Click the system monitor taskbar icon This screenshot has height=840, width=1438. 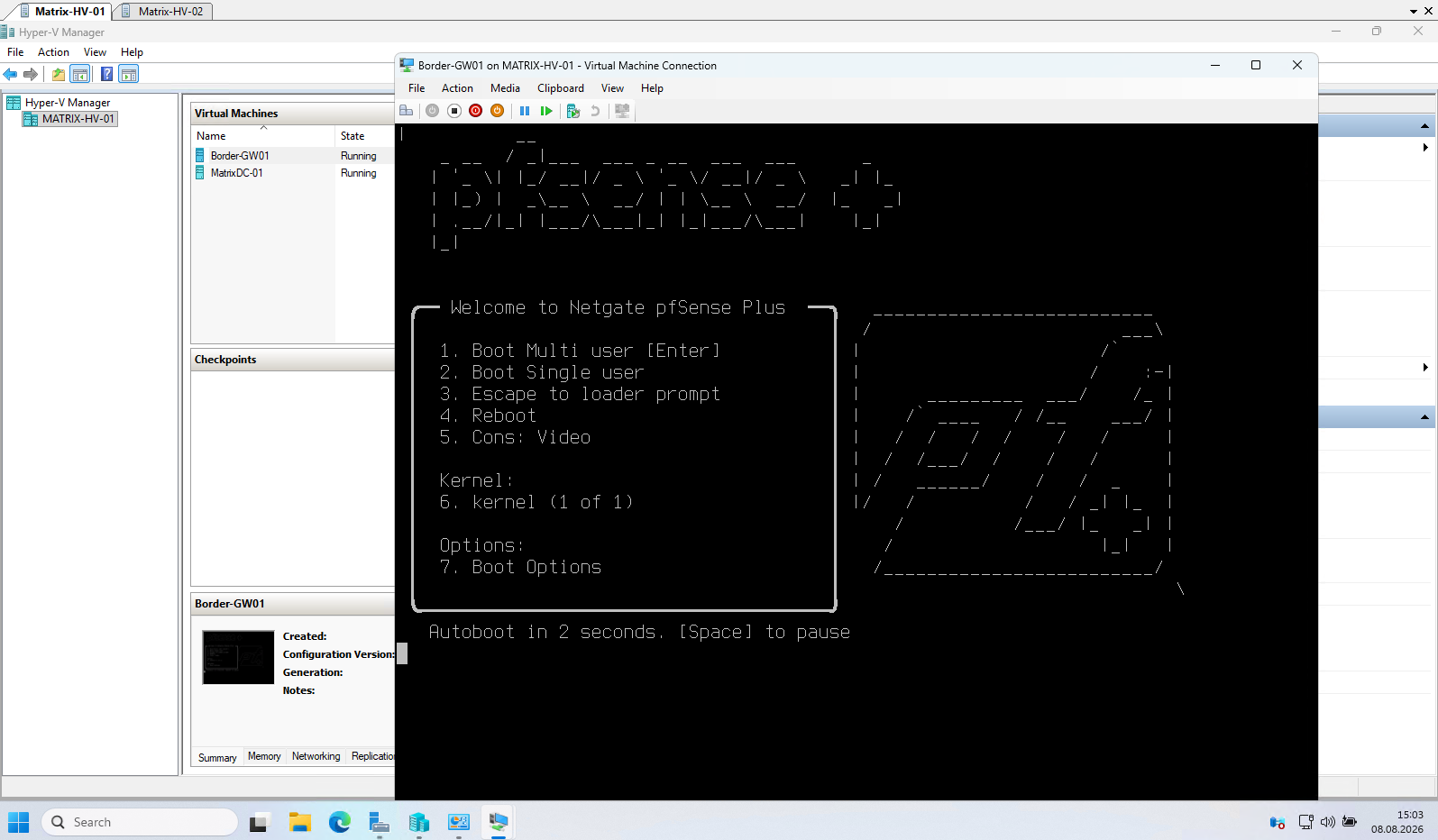(x=459, y=822)
